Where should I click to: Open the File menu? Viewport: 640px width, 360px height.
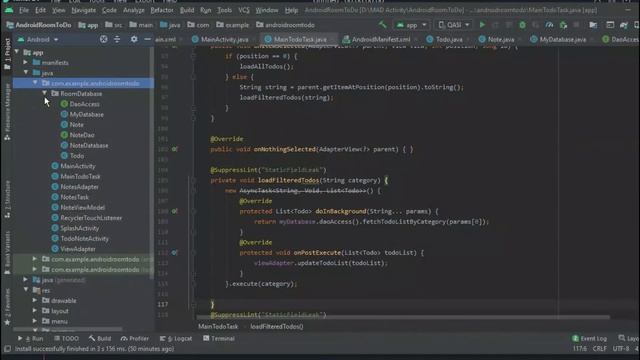[x=24, y=10]
